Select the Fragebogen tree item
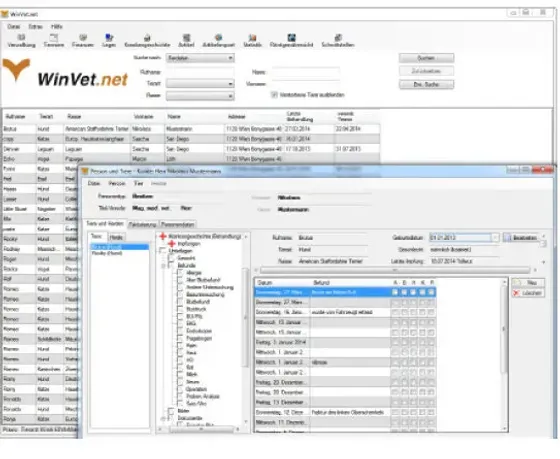This screenshot has width=560, height=459. click(x=199, y=338)
